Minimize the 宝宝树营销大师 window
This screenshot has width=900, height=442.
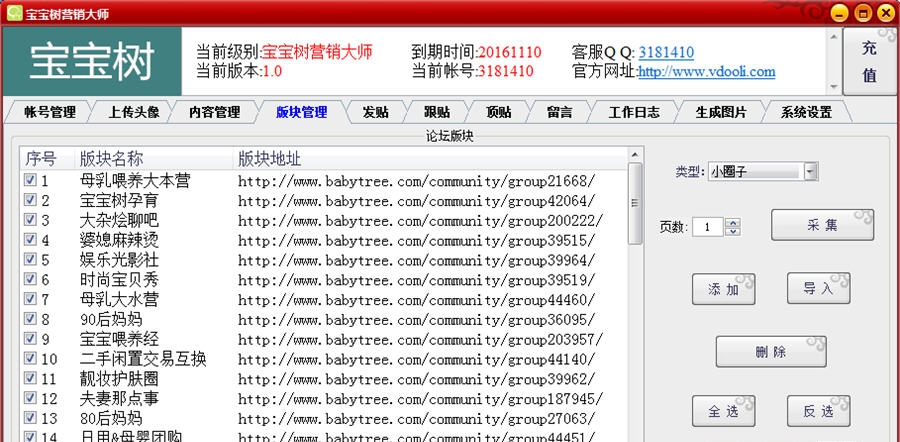(840, 13)
